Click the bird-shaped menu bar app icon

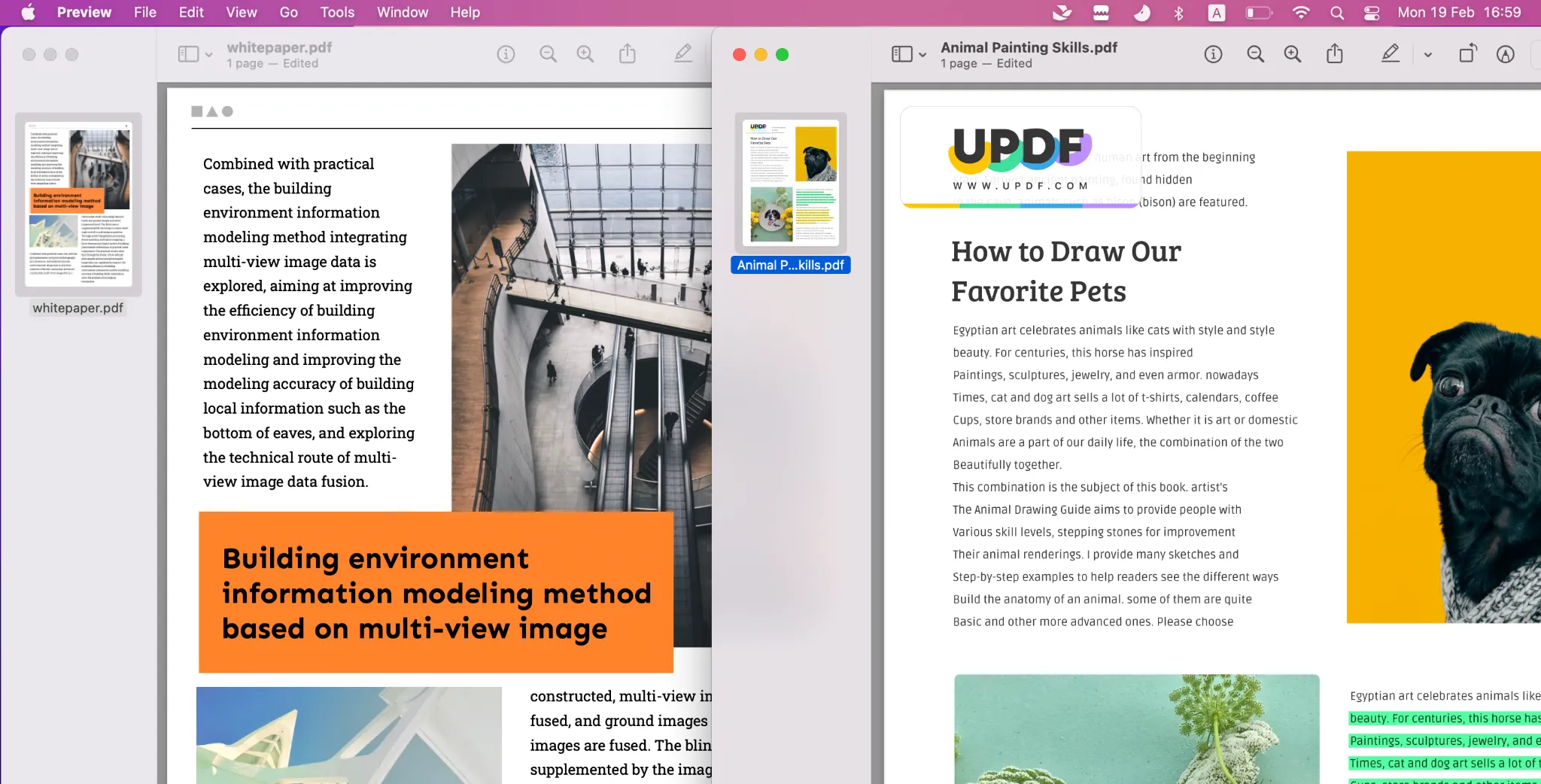pos(1062,12)
